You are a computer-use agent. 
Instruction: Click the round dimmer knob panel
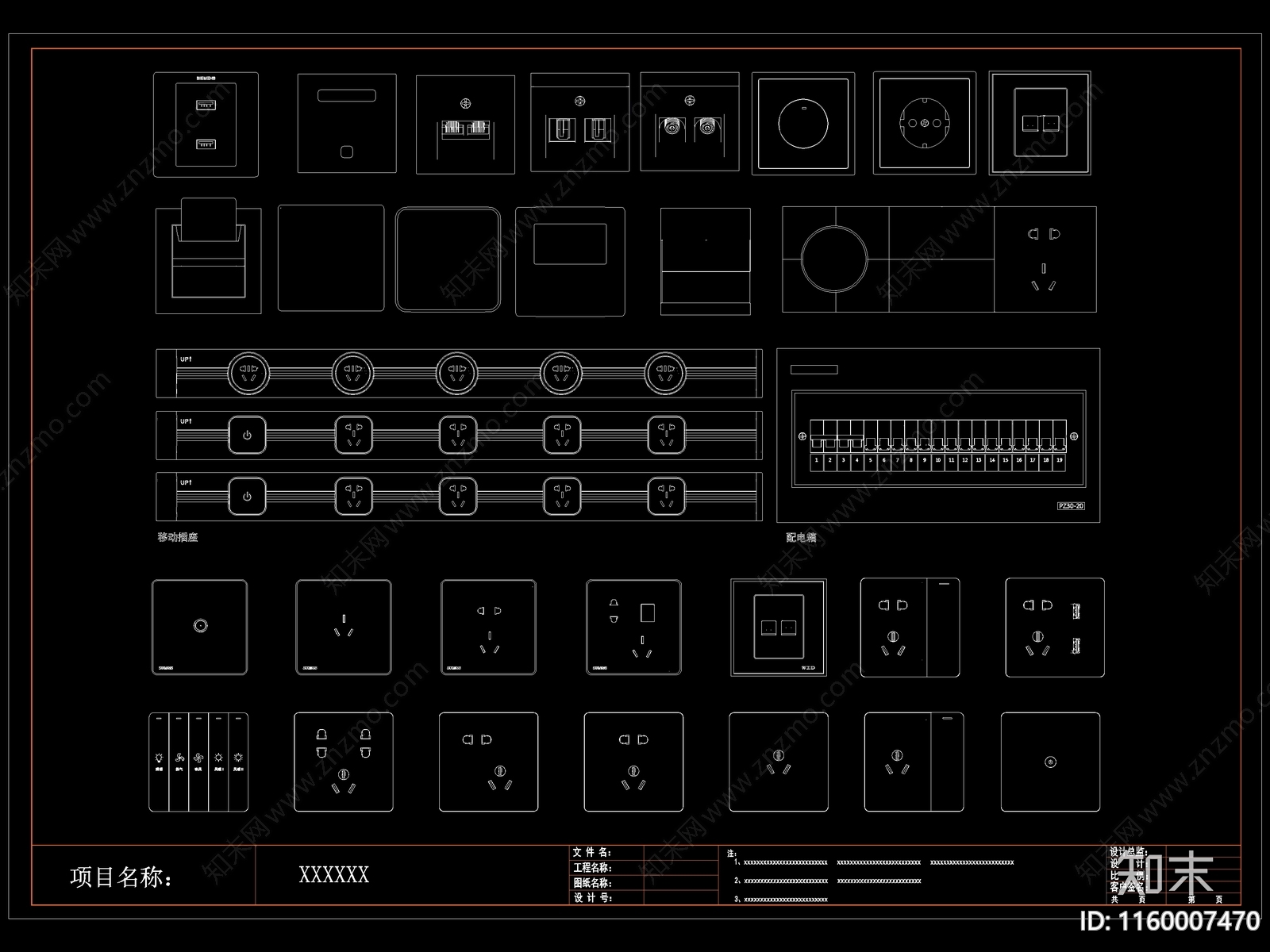tap(803, 124)
